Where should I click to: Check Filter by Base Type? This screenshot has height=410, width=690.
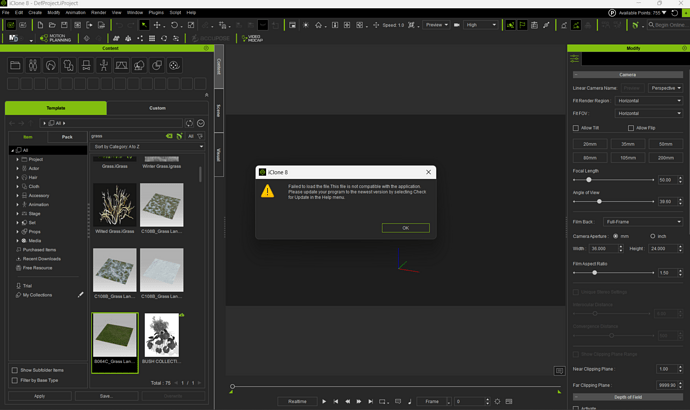15,380
